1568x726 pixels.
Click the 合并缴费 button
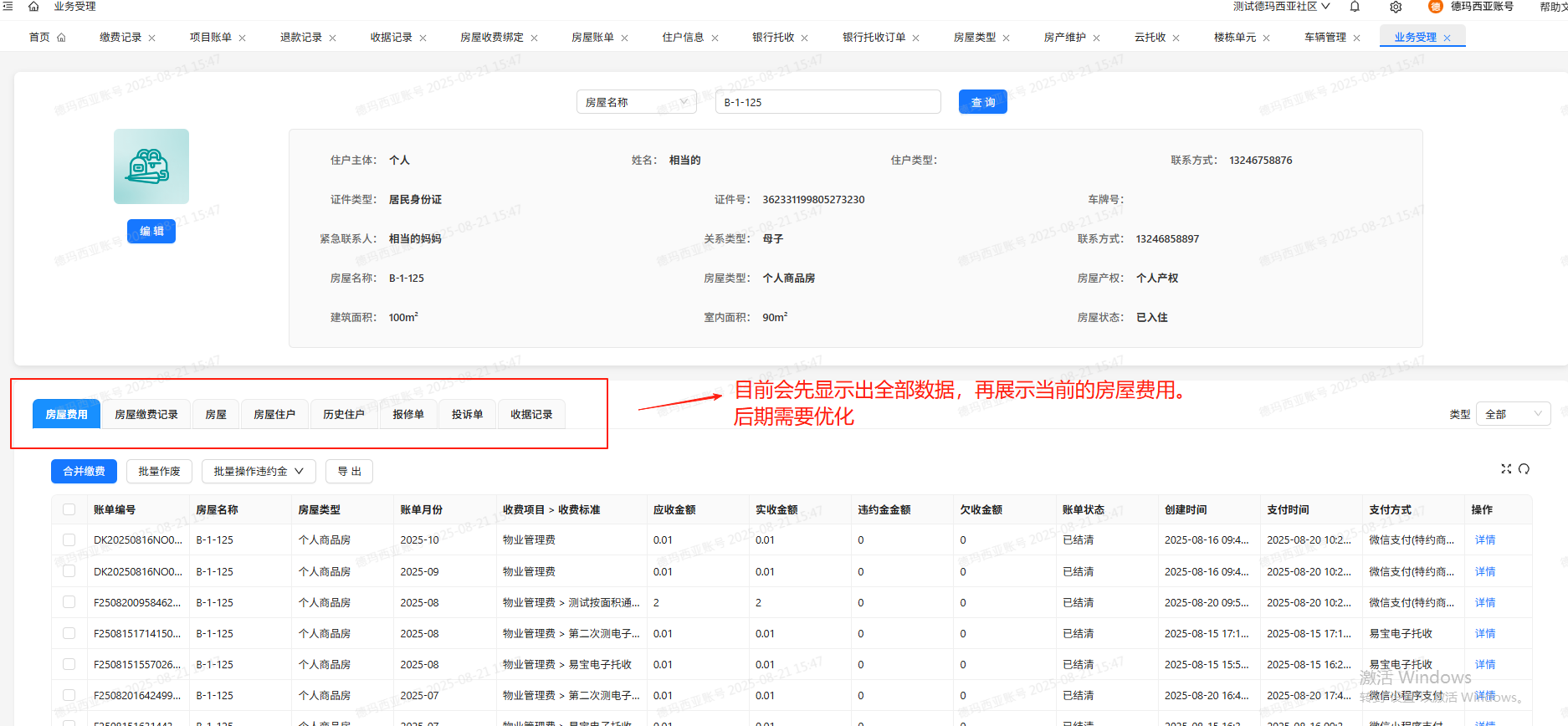(84, 472)
